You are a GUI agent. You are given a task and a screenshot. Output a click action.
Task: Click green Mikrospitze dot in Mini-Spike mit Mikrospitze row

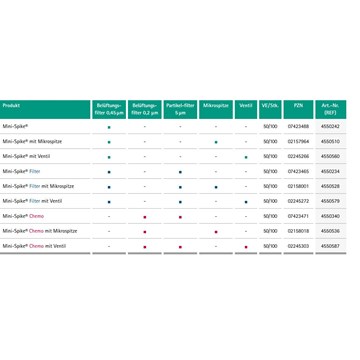click(x=216, y=142)
